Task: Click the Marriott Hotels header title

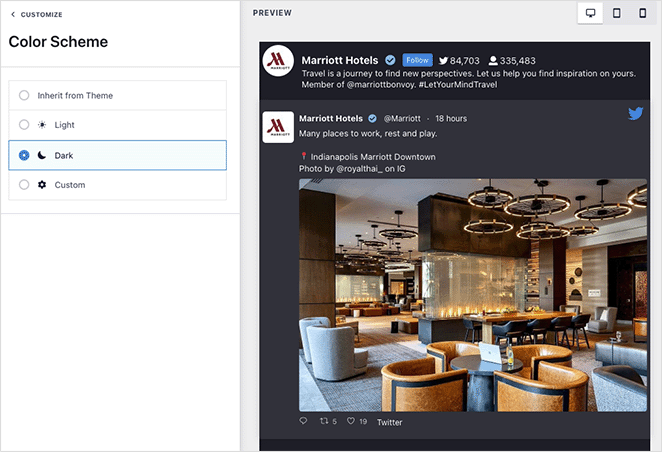Action: (339, 60)
